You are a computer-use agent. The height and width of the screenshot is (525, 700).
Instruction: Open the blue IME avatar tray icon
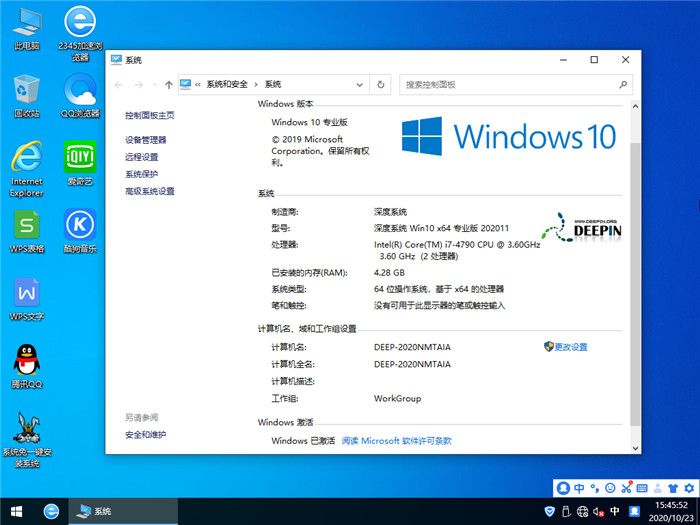pos(634,512)
